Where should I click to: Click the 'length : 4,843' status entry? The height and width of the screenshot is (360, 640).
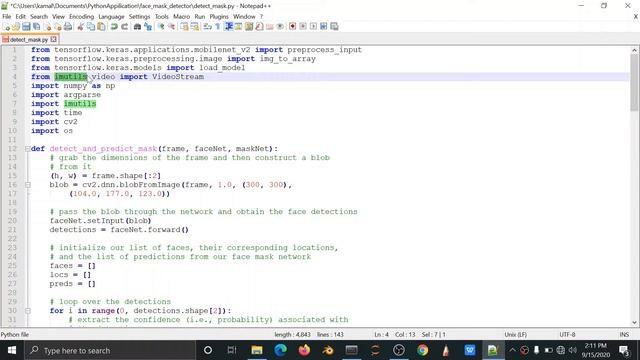(x=292, y=335)
